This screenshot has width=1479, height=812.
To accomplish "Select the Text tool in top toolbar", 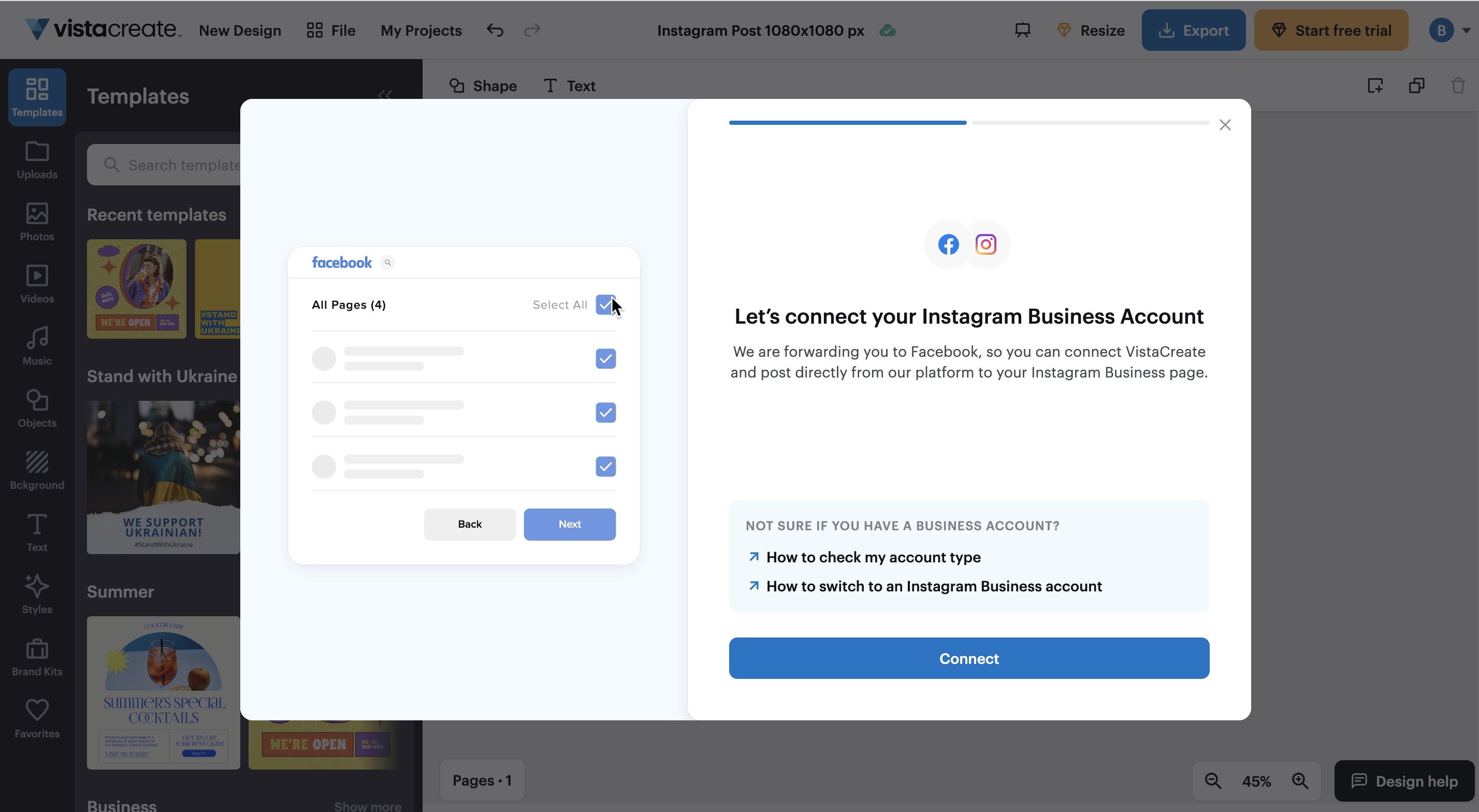I will 569,85.
